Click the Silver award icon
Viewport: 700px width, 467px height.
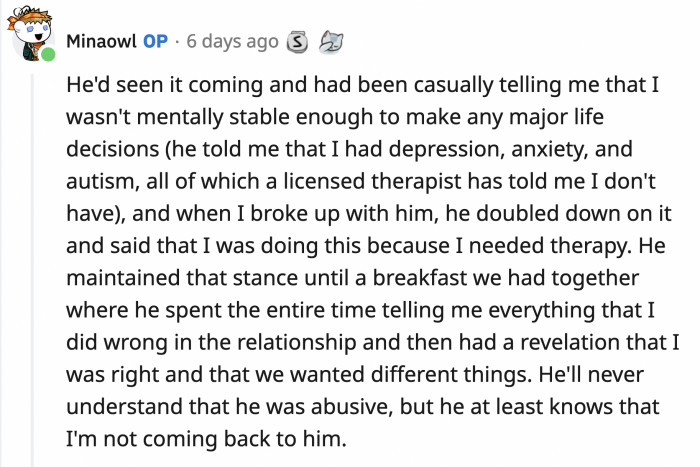[297, 42]
